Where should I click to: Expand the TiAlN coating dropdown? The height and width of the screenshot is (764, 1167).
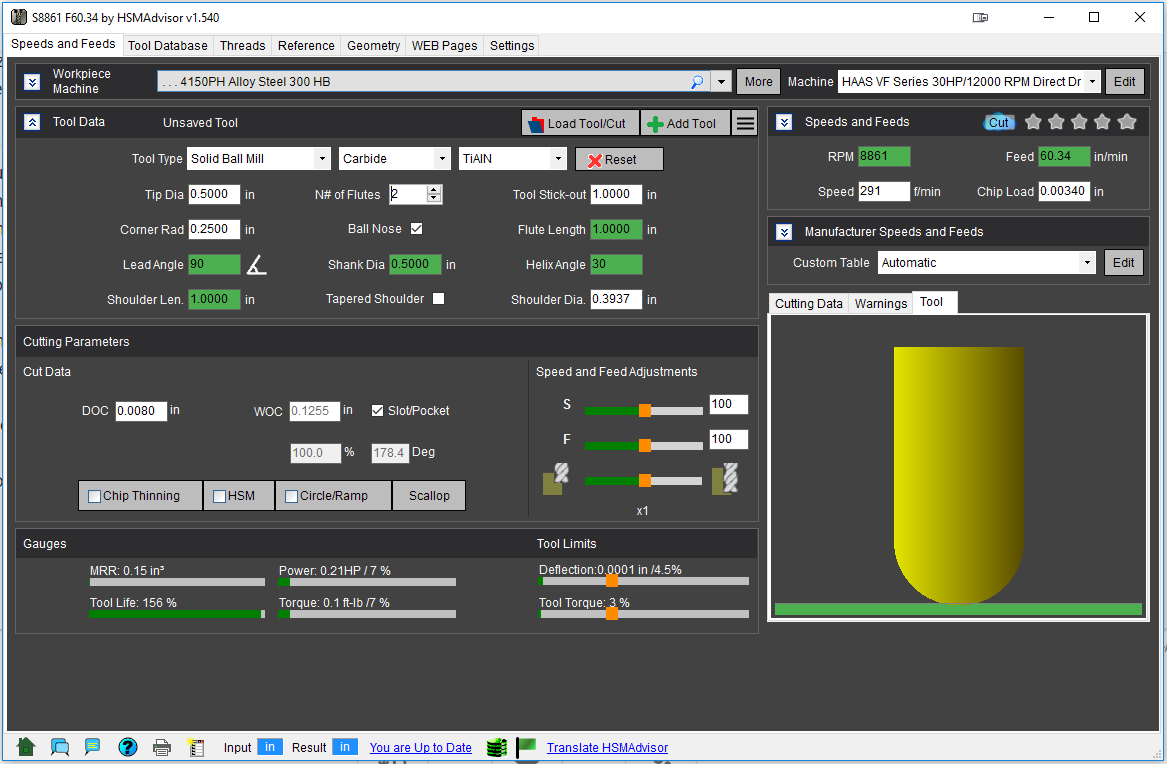pyautogui.click(x=513, y=159)
